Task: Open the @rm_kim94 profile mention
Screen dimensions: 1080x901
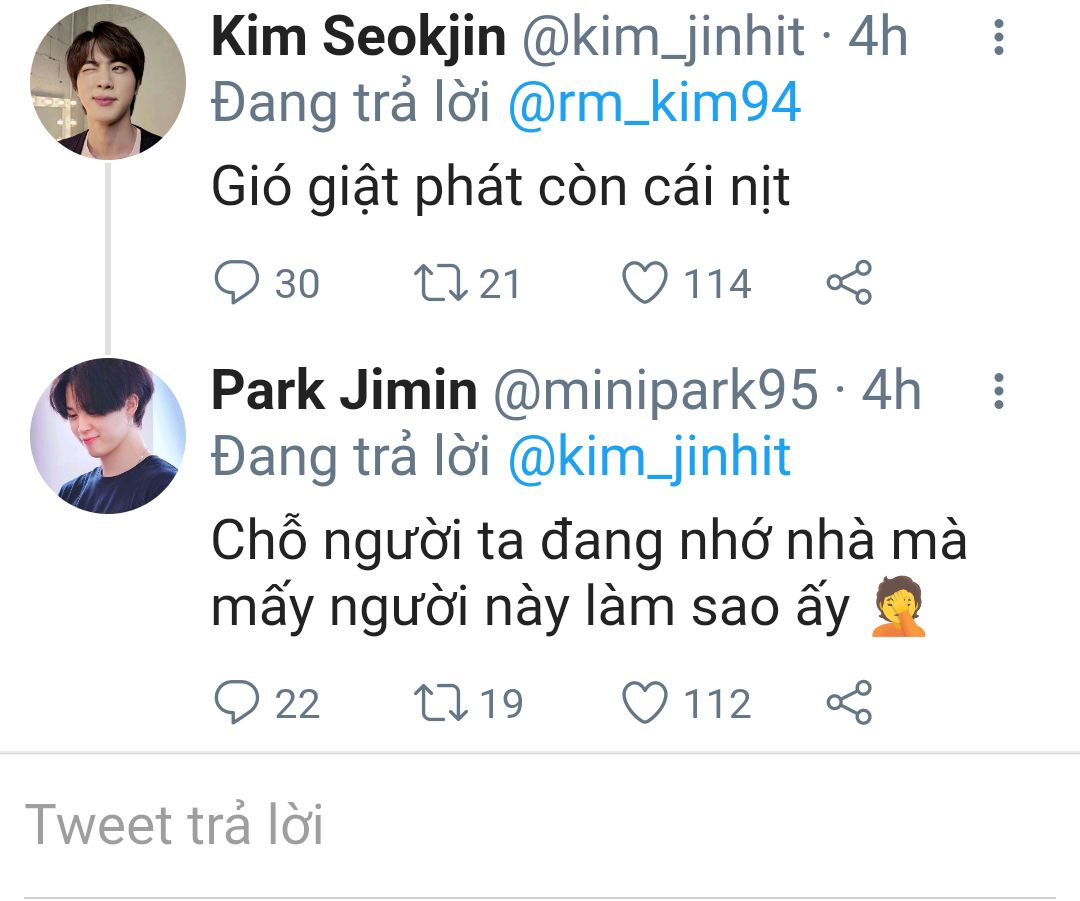Action: (654, 104)
